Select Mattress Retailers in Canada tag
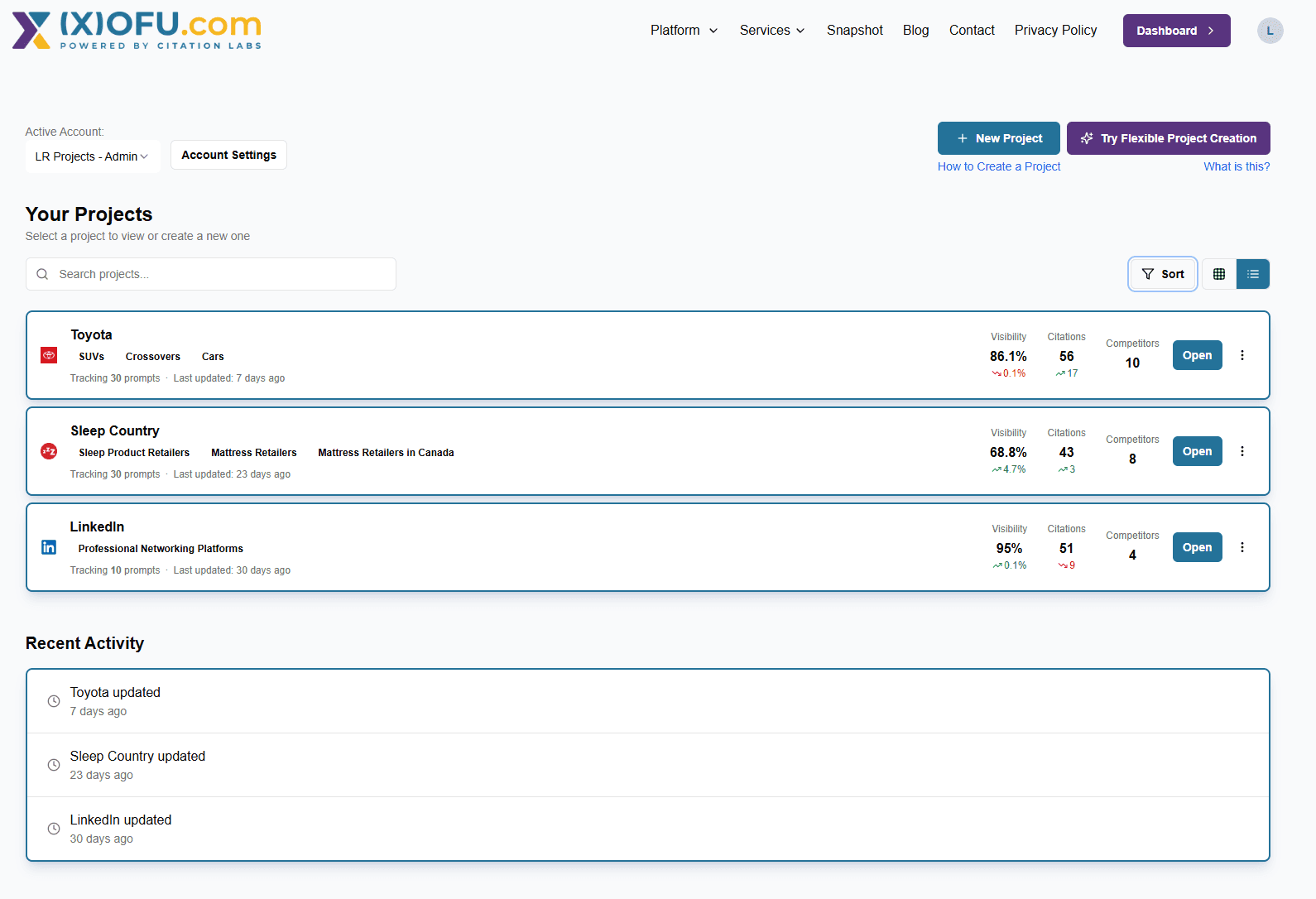The height and width of the screenshot is (899, 1316). point(386,453)
